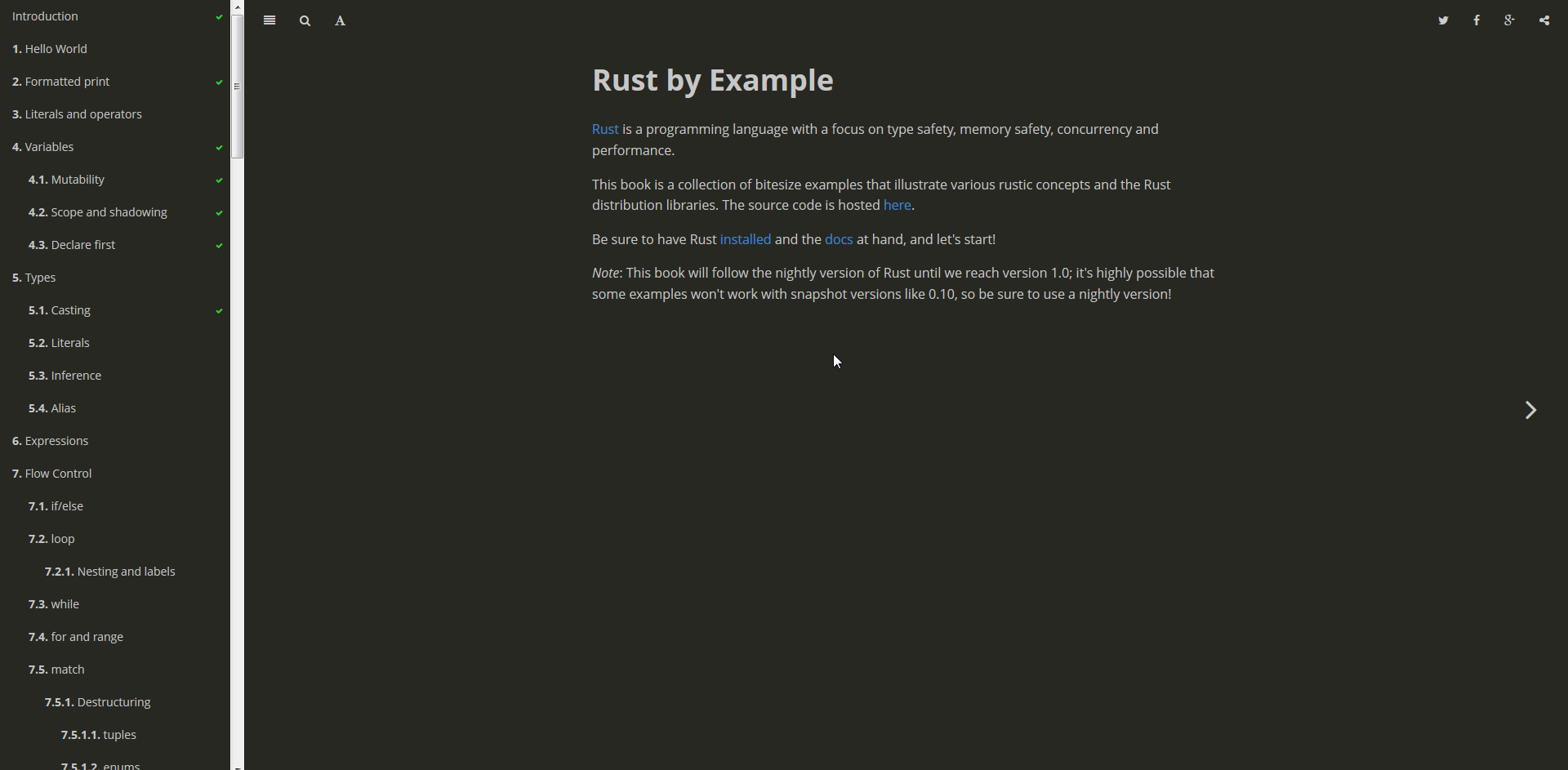
Task: Click green checkmark beside Declare first
Action: click(219, 246)
